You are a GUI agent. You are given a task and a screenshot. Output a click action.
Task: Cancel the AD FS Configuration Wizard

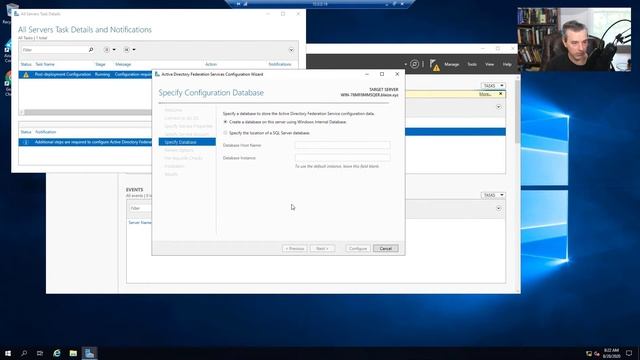coord(385,248)
